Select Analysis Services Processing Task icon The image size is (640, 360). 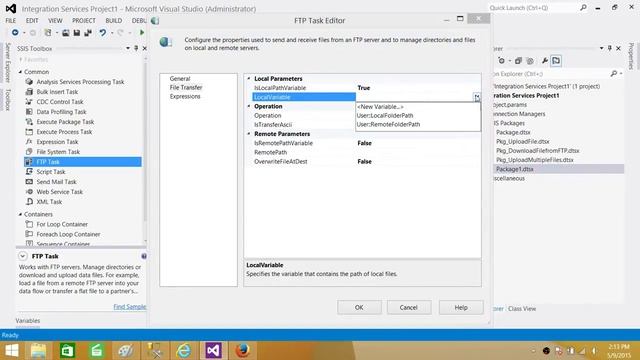click(29, 82)
